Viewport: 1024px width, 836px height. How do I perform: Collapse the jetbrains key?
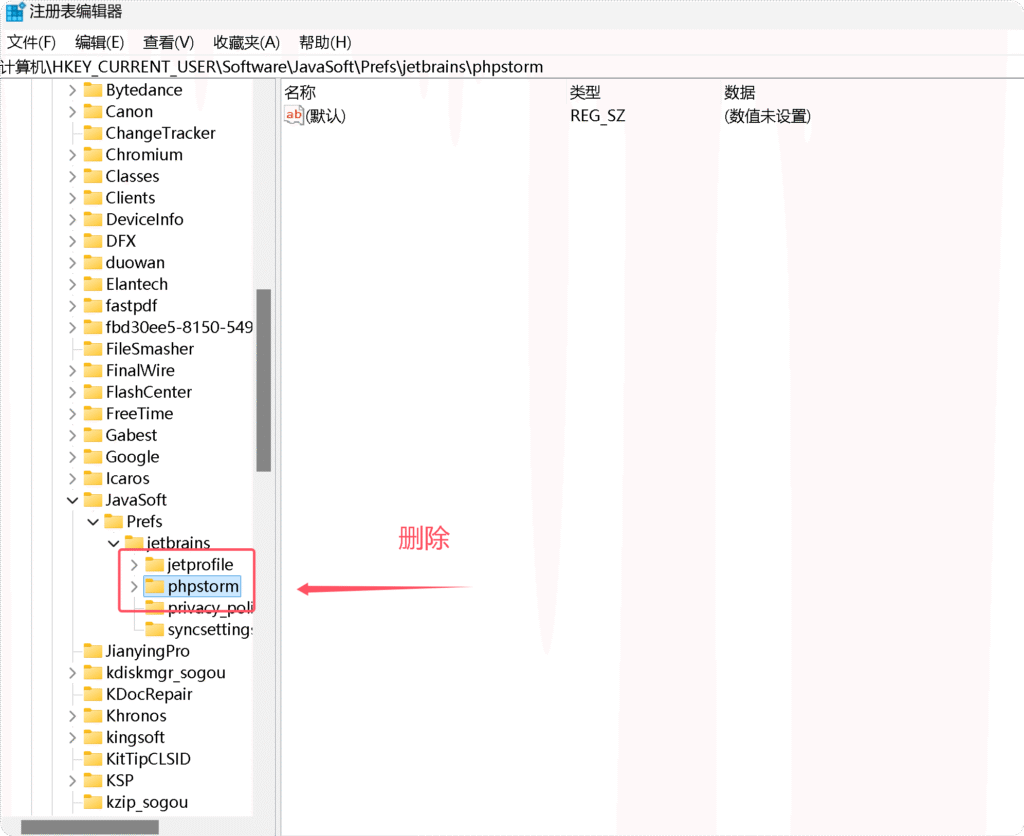point(114,543)
